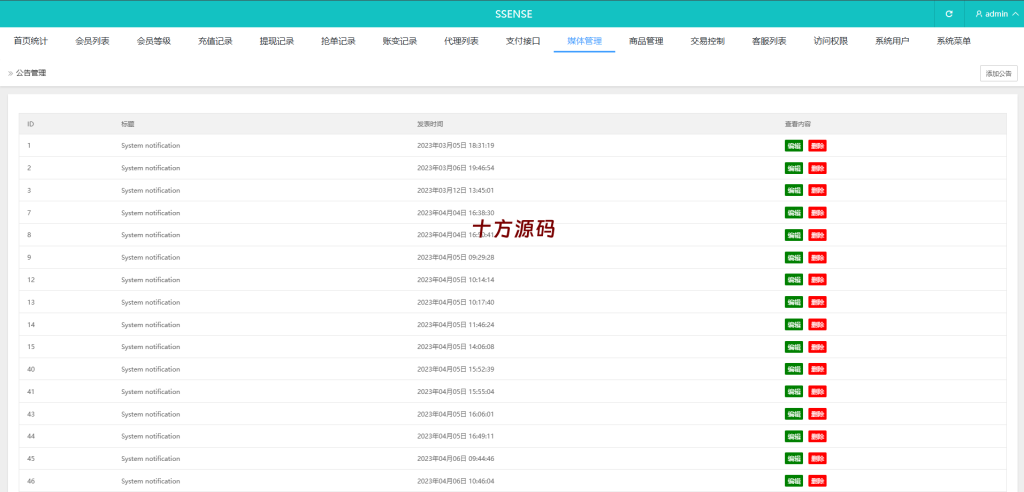Screen dimensions: 1024x492
Task: Switch to 访问权限 tab
Action: pos(831,41)
